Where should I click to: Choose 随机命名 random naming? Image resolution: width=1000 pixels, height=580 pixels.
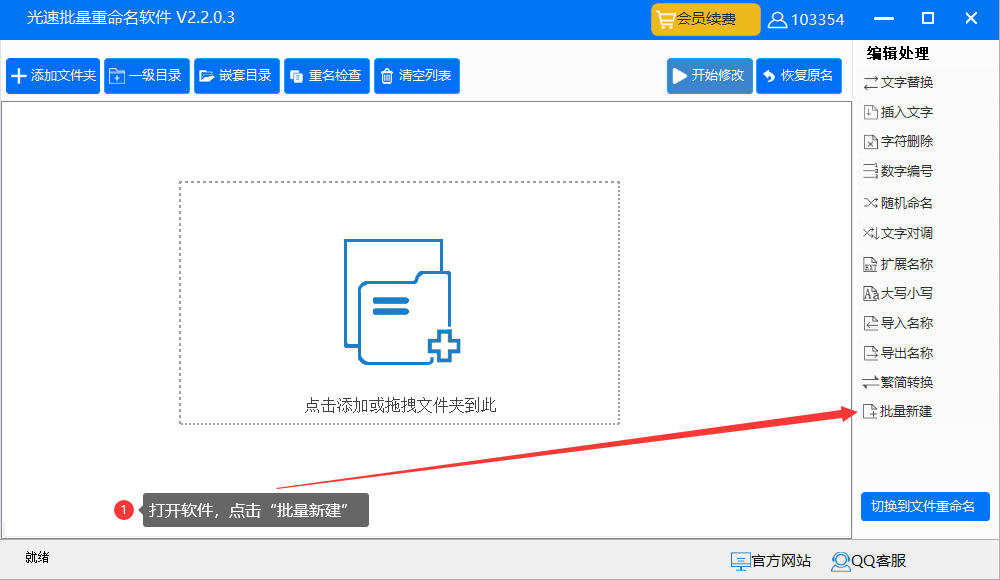tap(898, 203)
